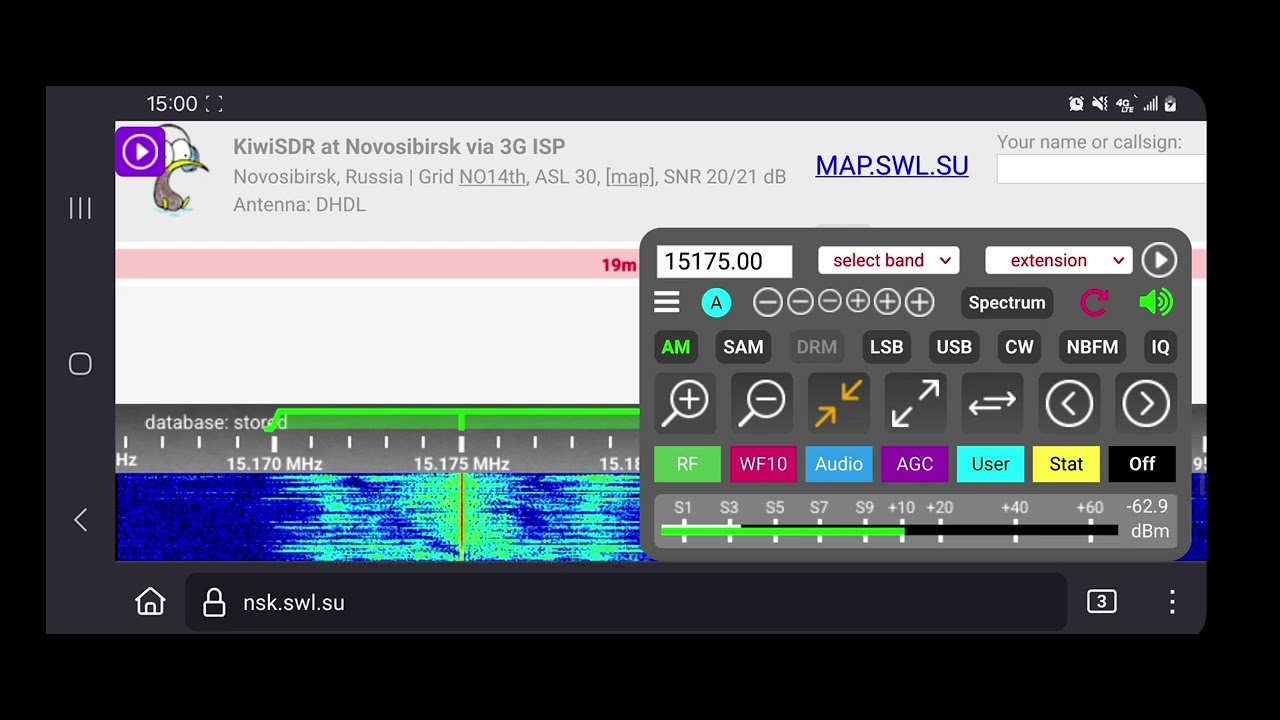
Task: Toggle the cyan A VFO button
Action: pyautogui.click(x=716, y=303)
